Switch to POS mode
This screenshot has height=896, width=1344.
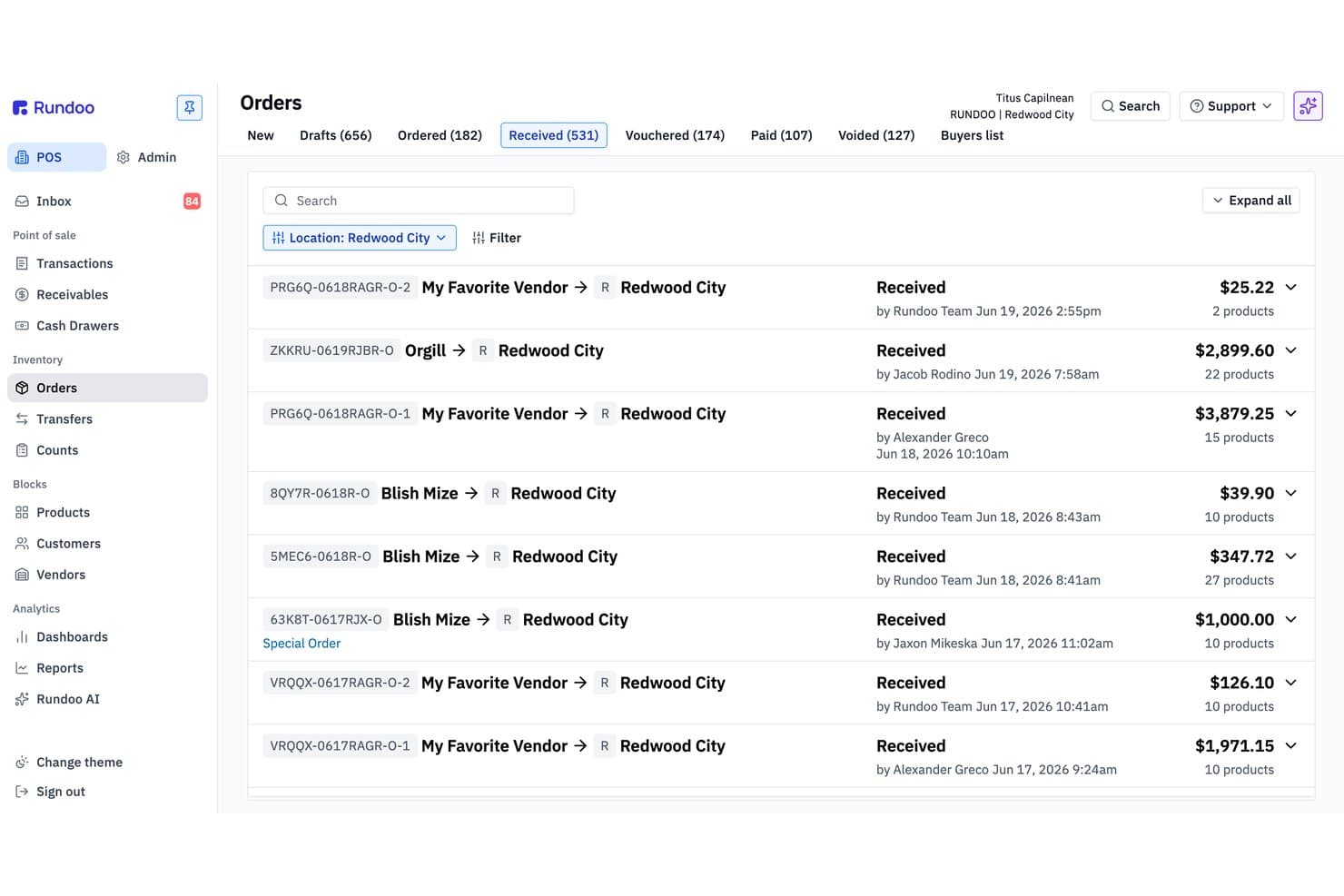(56, 157)
